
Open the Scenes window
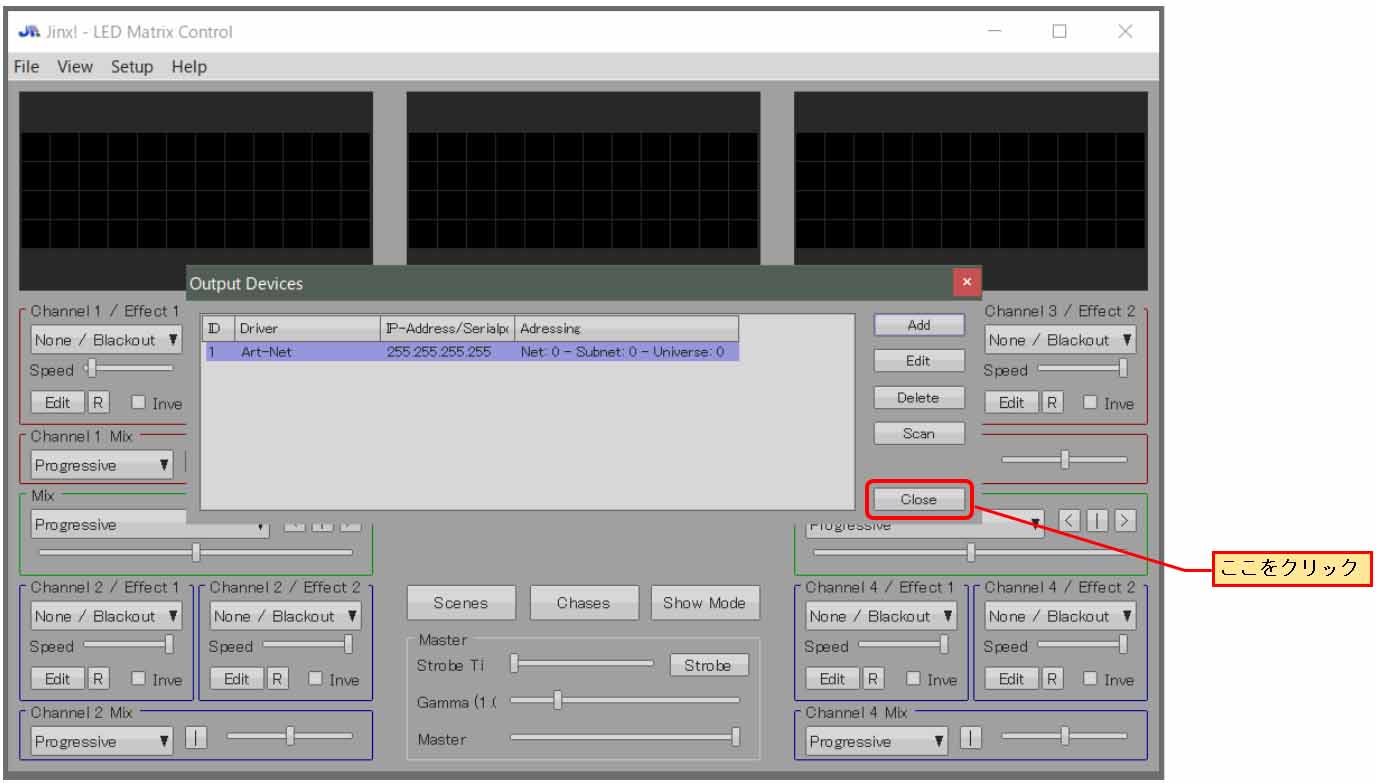click(x=461, y=603)
